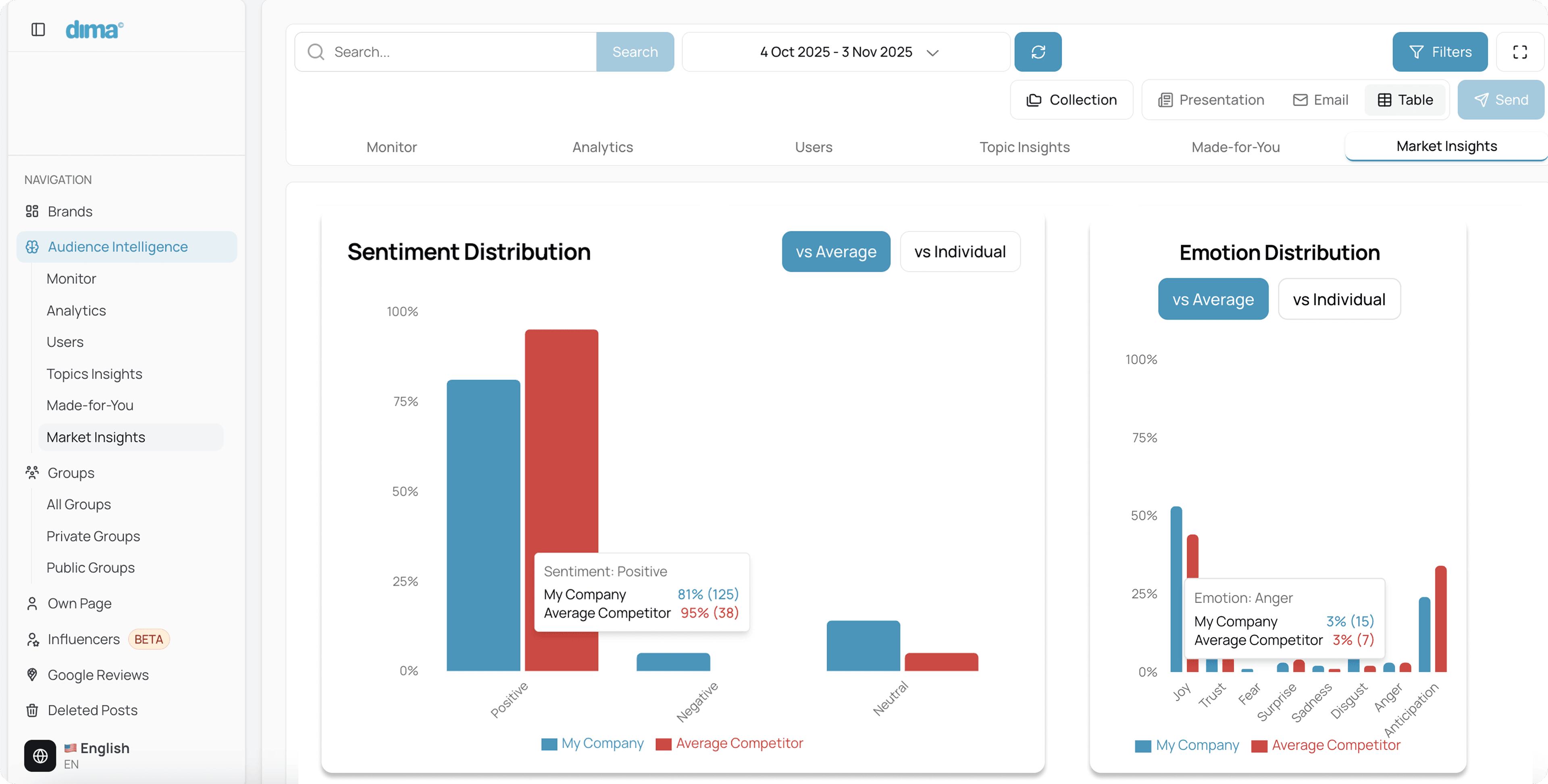1548x784 pixels.
Task: Toggle My Company legend swatch in Sentiment chart
Action: point(549,744)
